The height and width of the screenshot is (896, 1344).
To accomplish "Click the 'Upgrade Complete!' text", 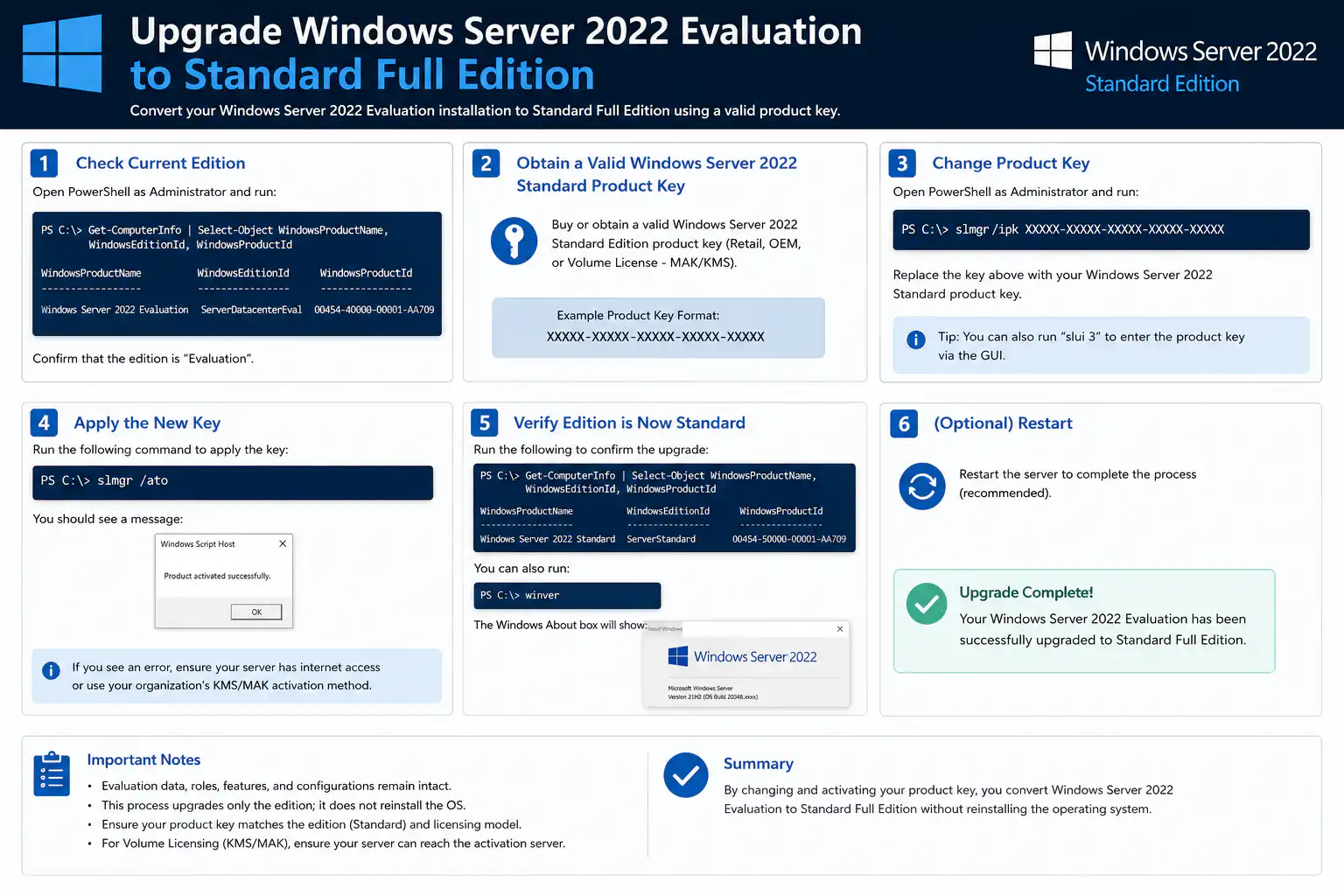I will [1026, 592].
